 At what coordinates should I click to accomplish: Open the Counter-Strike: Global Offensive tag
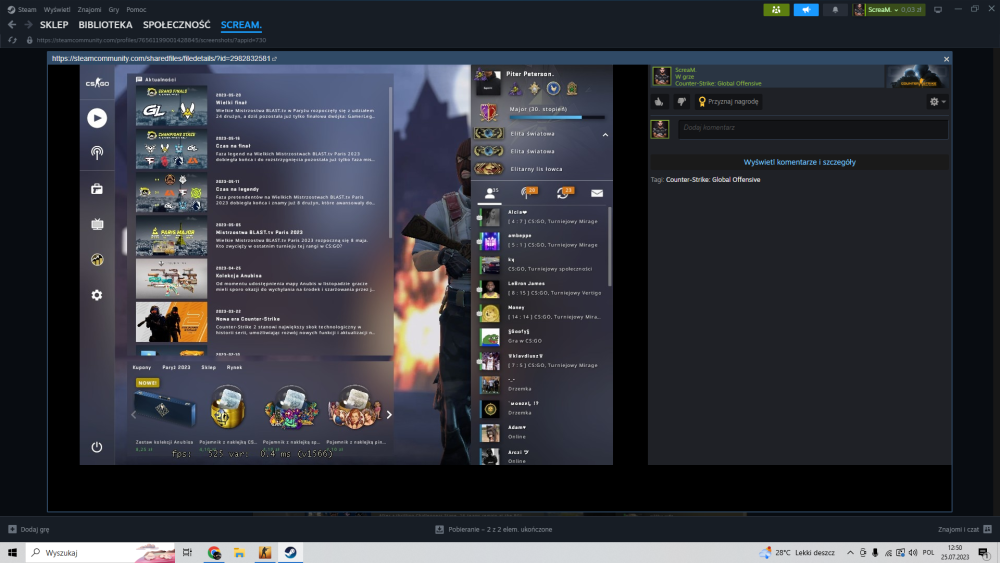(x=713, y=180)
